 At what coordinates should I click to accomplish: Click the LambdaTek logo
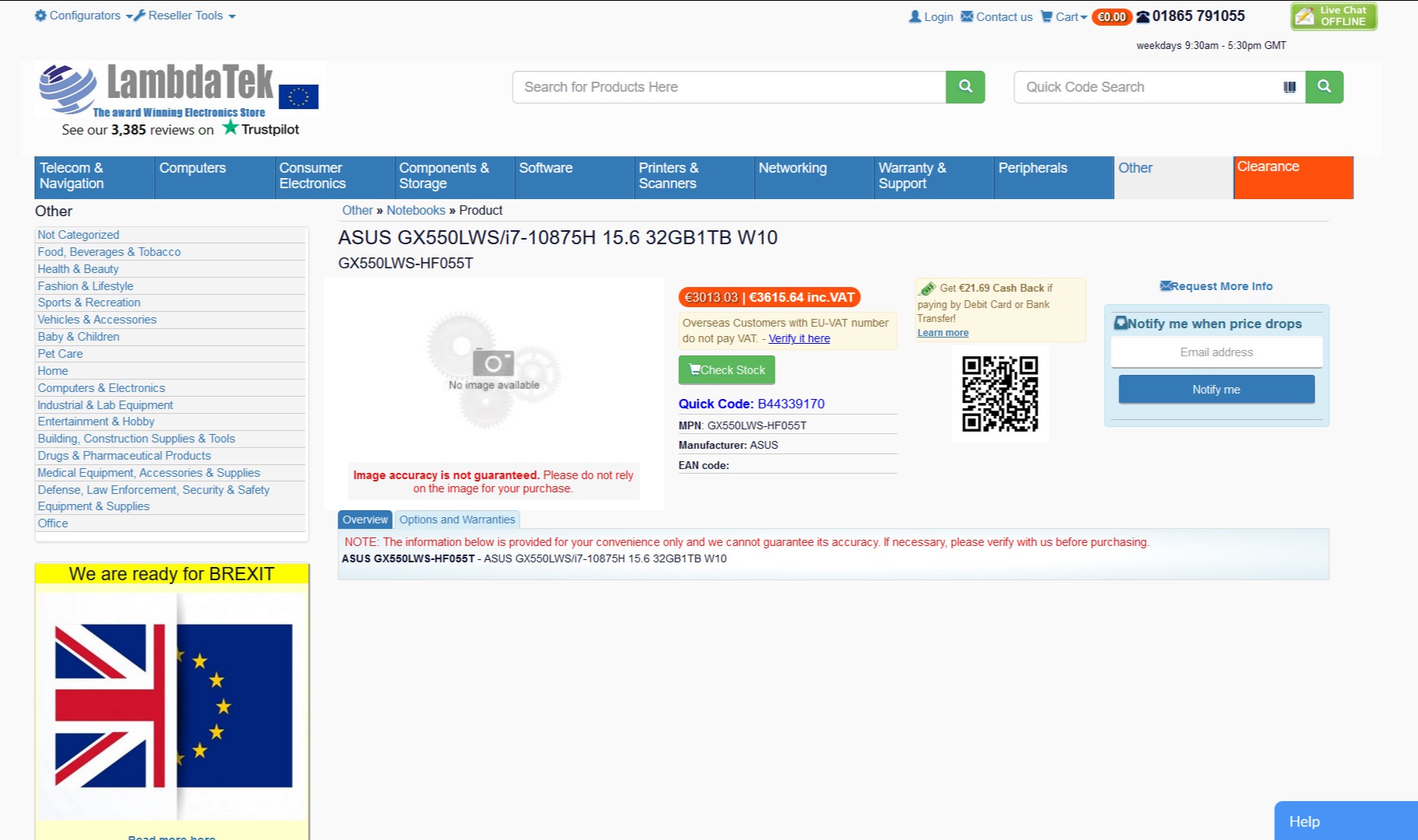coord(178,89)
